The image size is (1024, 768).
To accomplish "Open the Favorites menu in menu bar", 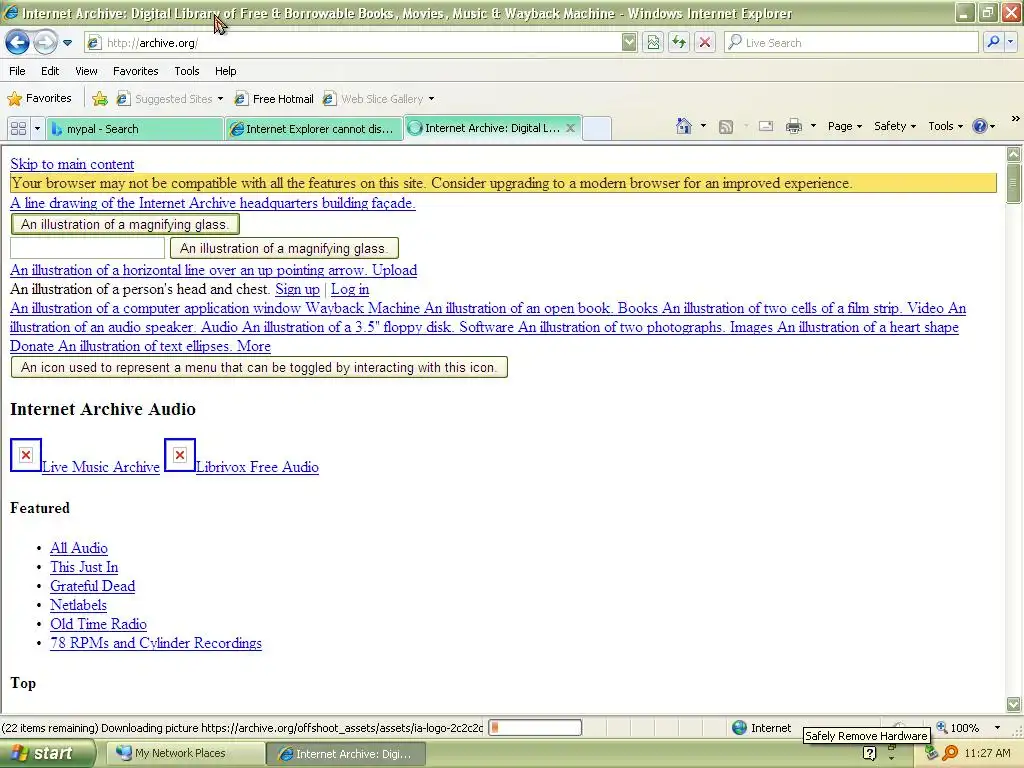I will 136,71.
